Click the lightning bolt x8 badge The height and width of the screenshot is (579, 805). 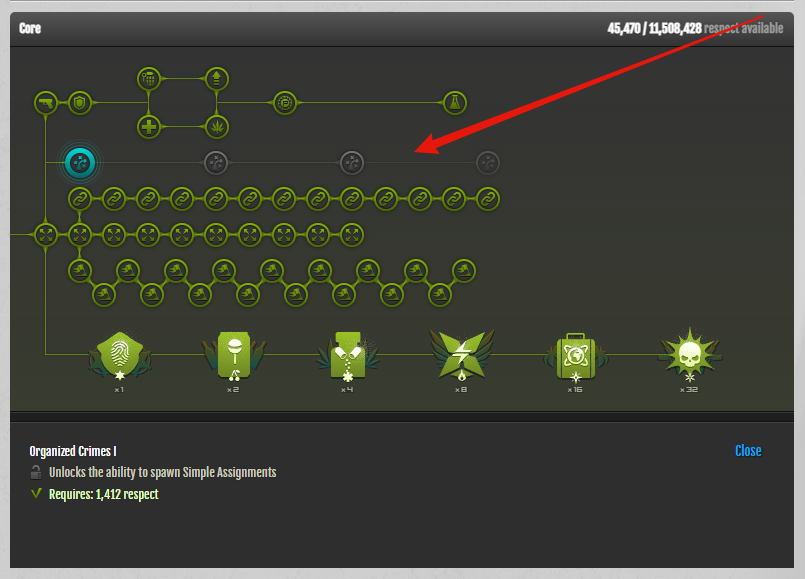click(x=462, y=358)
